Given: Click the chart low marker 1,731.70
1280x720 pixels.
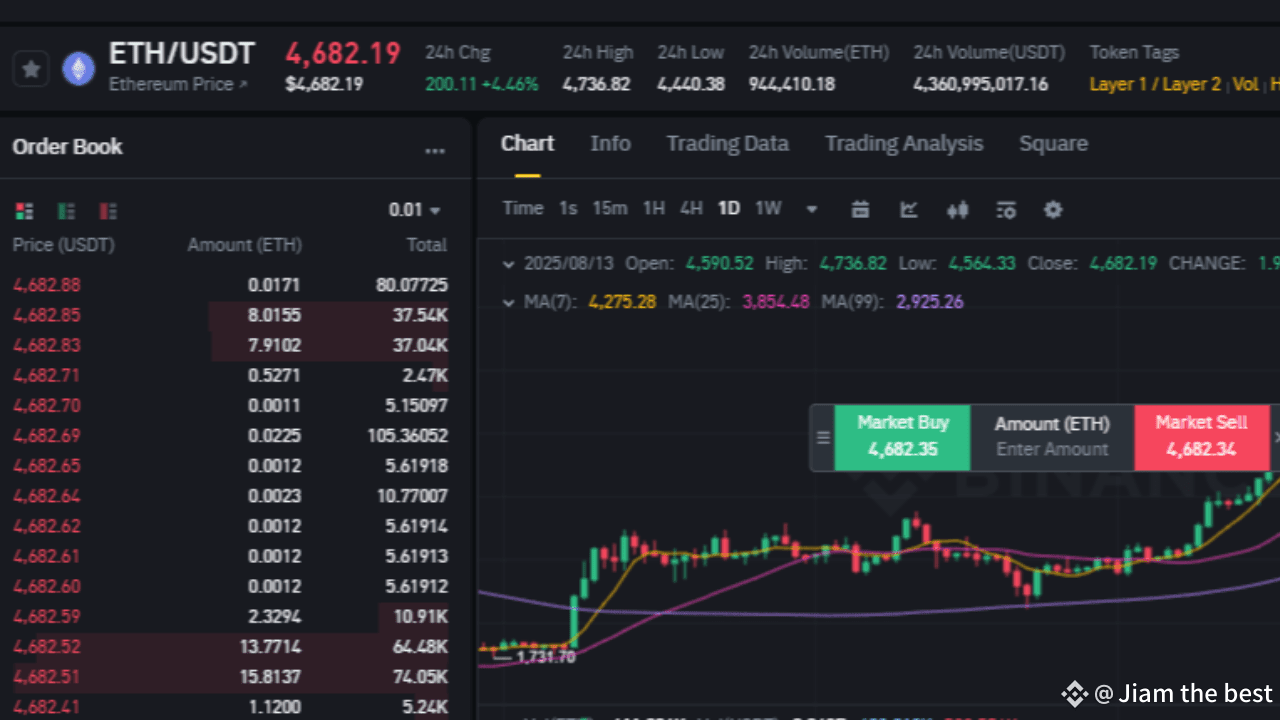Looking at the screenshot, I should point(546,657).
